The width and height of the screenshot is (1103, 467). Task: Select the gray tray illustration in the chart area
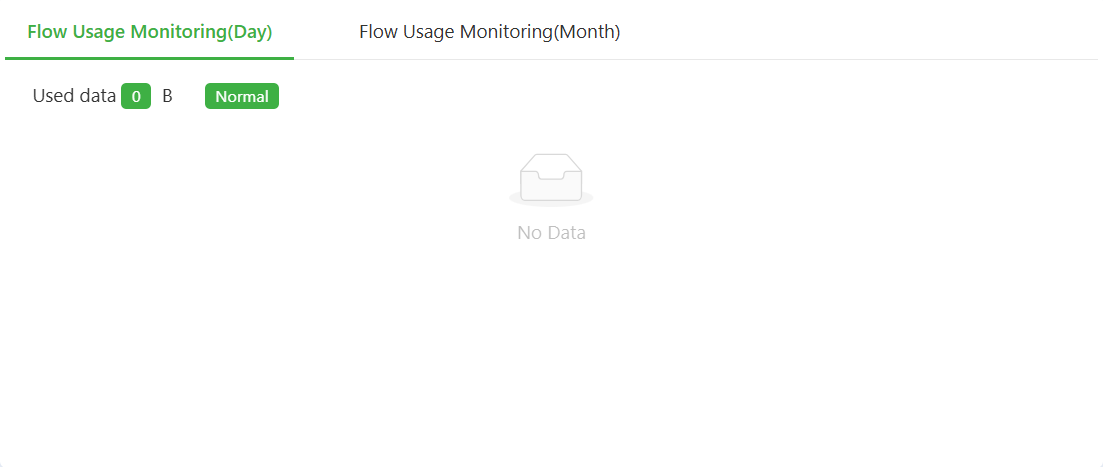pos(551,176)
